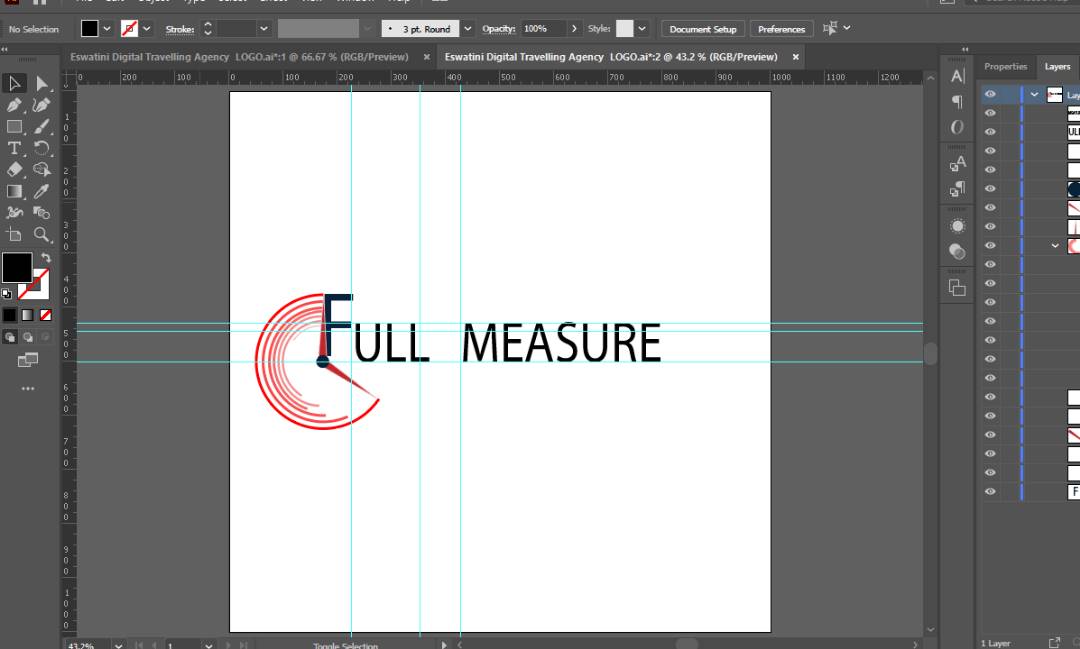
Task: Select the Pen tool
Action: tap(14, 105)
